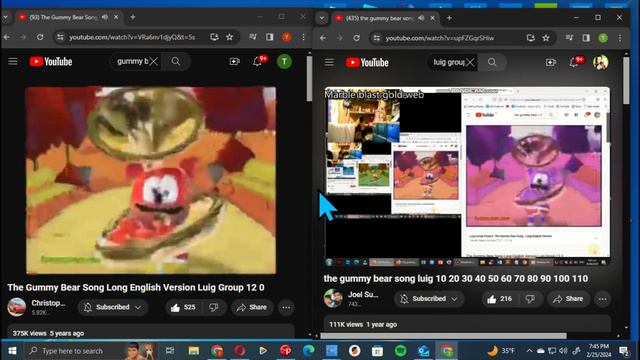Click the left browser address bar URL
This screenshot has height=360, width=640.
tap(132, 37)
